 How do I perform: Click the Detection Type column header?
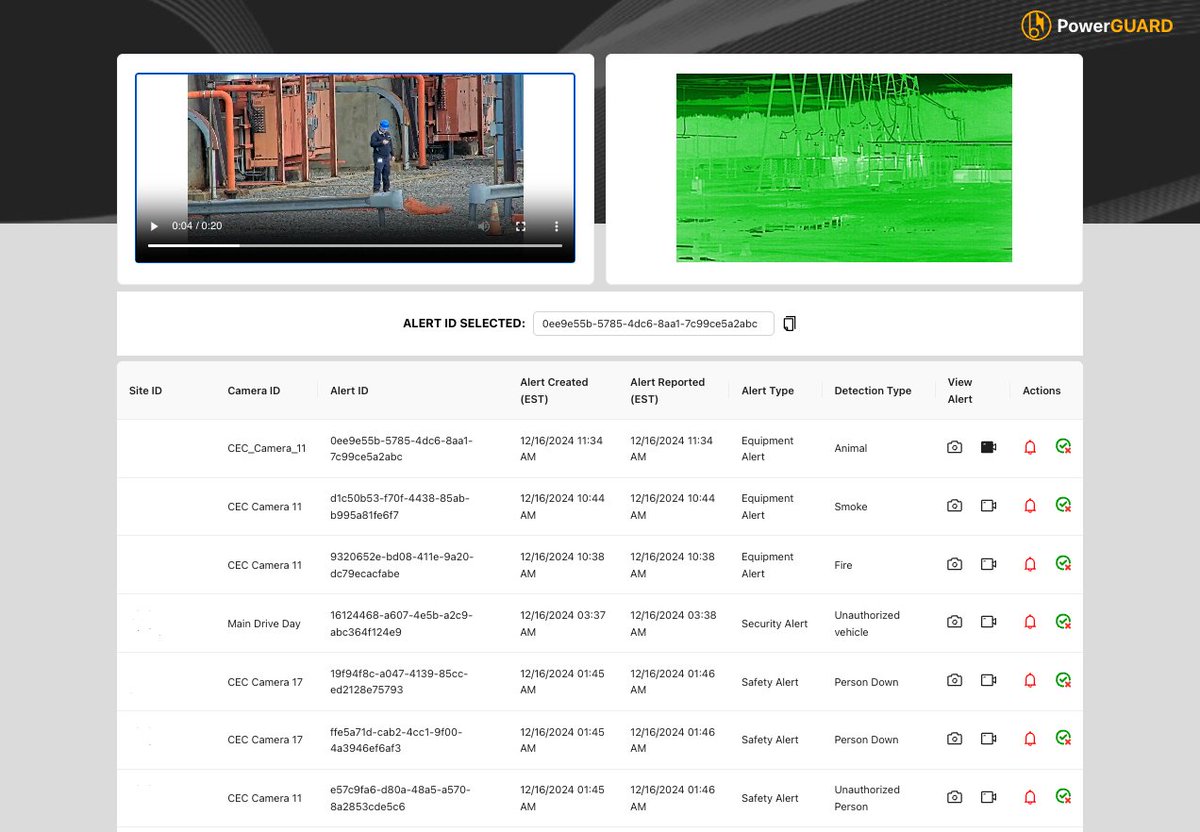[x=872, y=390]
